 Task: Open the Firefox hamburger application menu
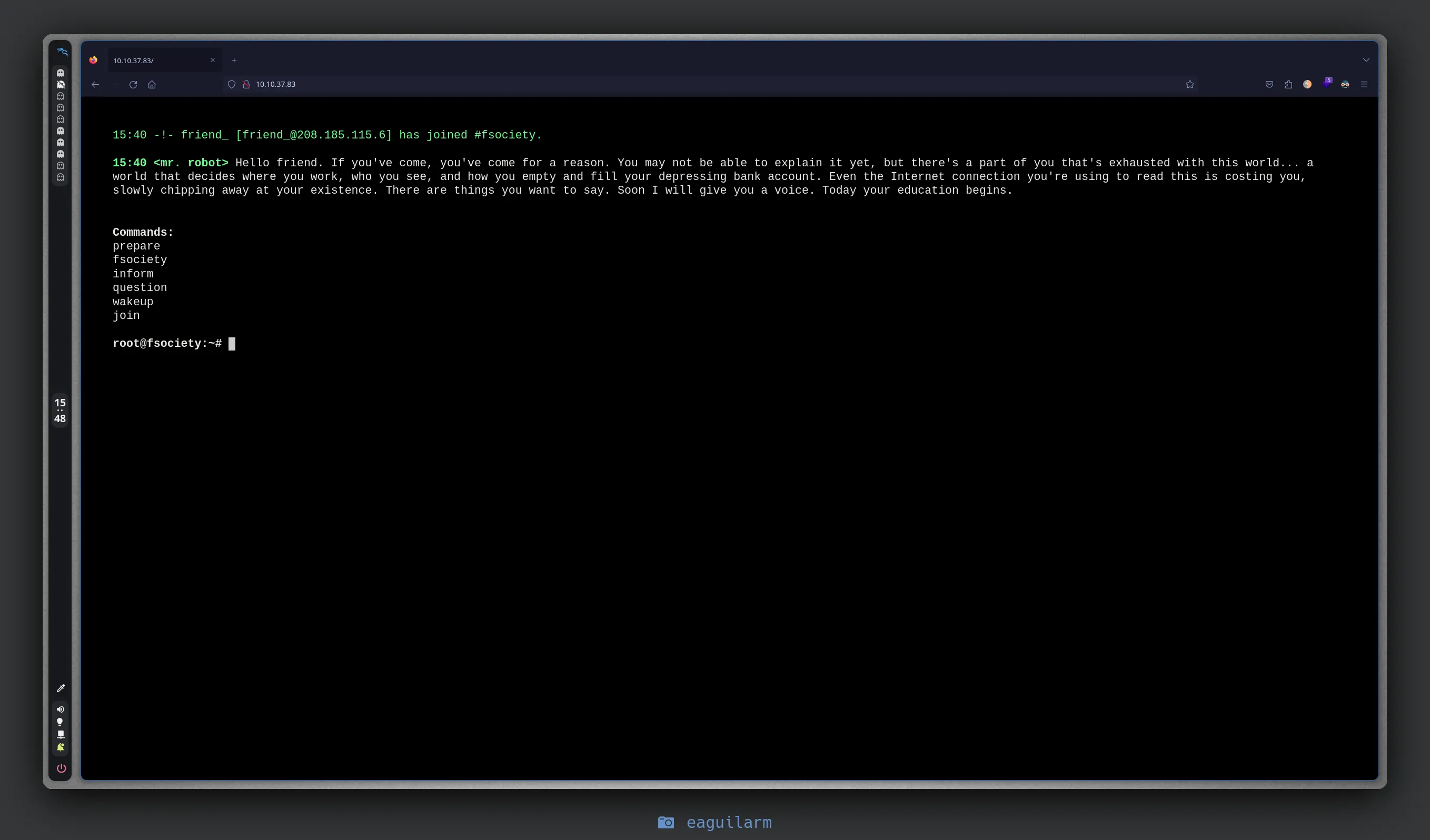click(x=1364, y=85)
